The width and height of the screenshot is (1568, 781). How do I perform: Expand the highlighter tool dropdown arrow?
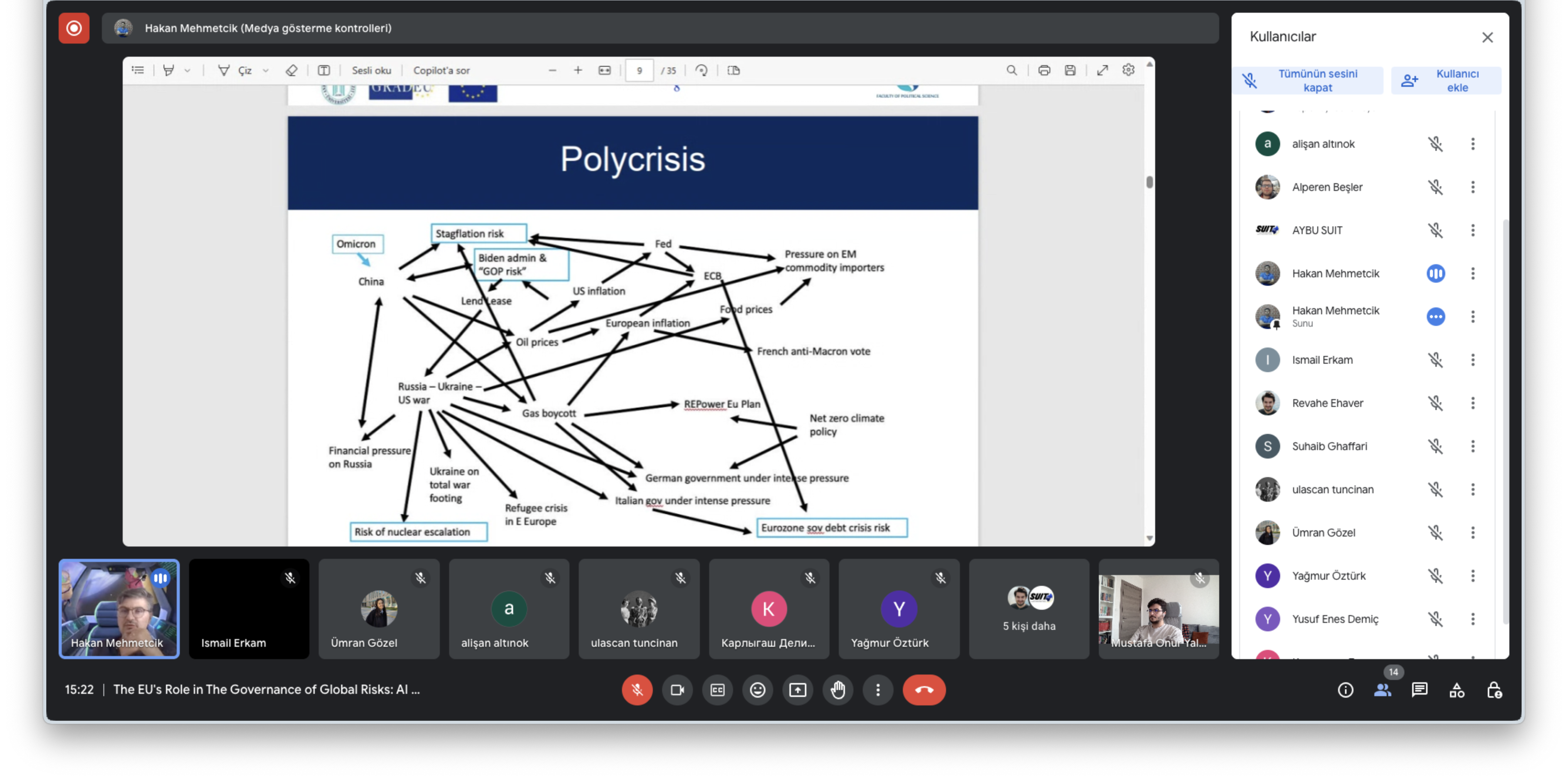[x=188, y=71]
